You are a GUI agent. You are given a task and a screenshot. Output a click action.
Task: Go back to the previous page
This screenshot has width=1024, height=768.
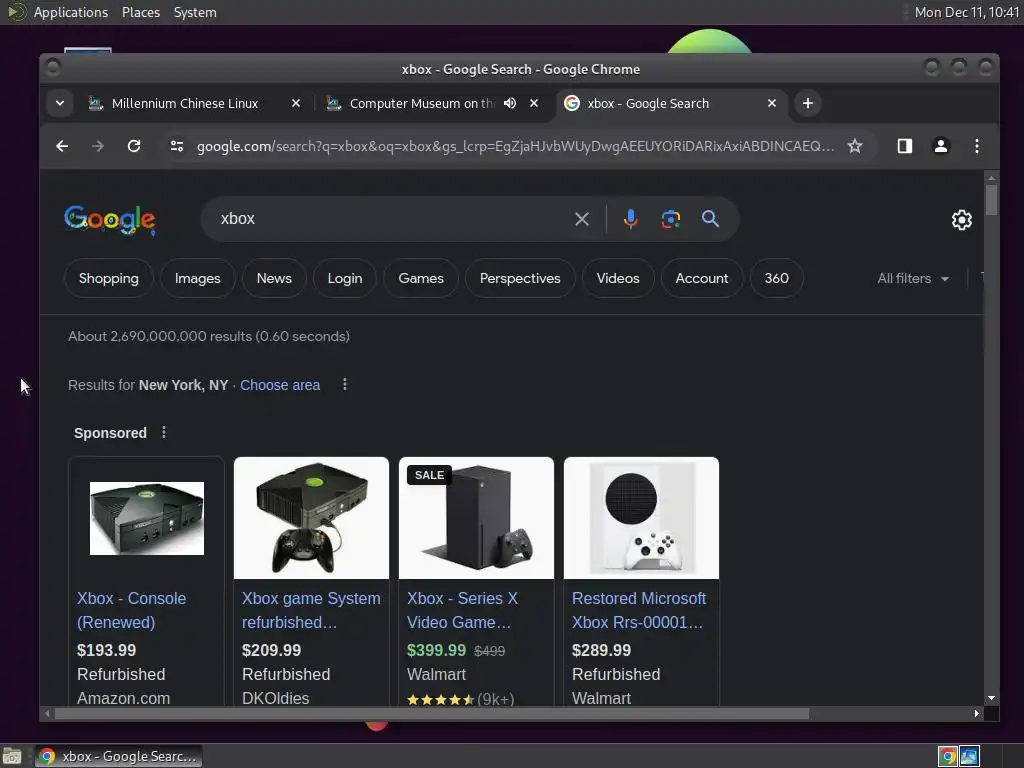click(x=62, y=146)
